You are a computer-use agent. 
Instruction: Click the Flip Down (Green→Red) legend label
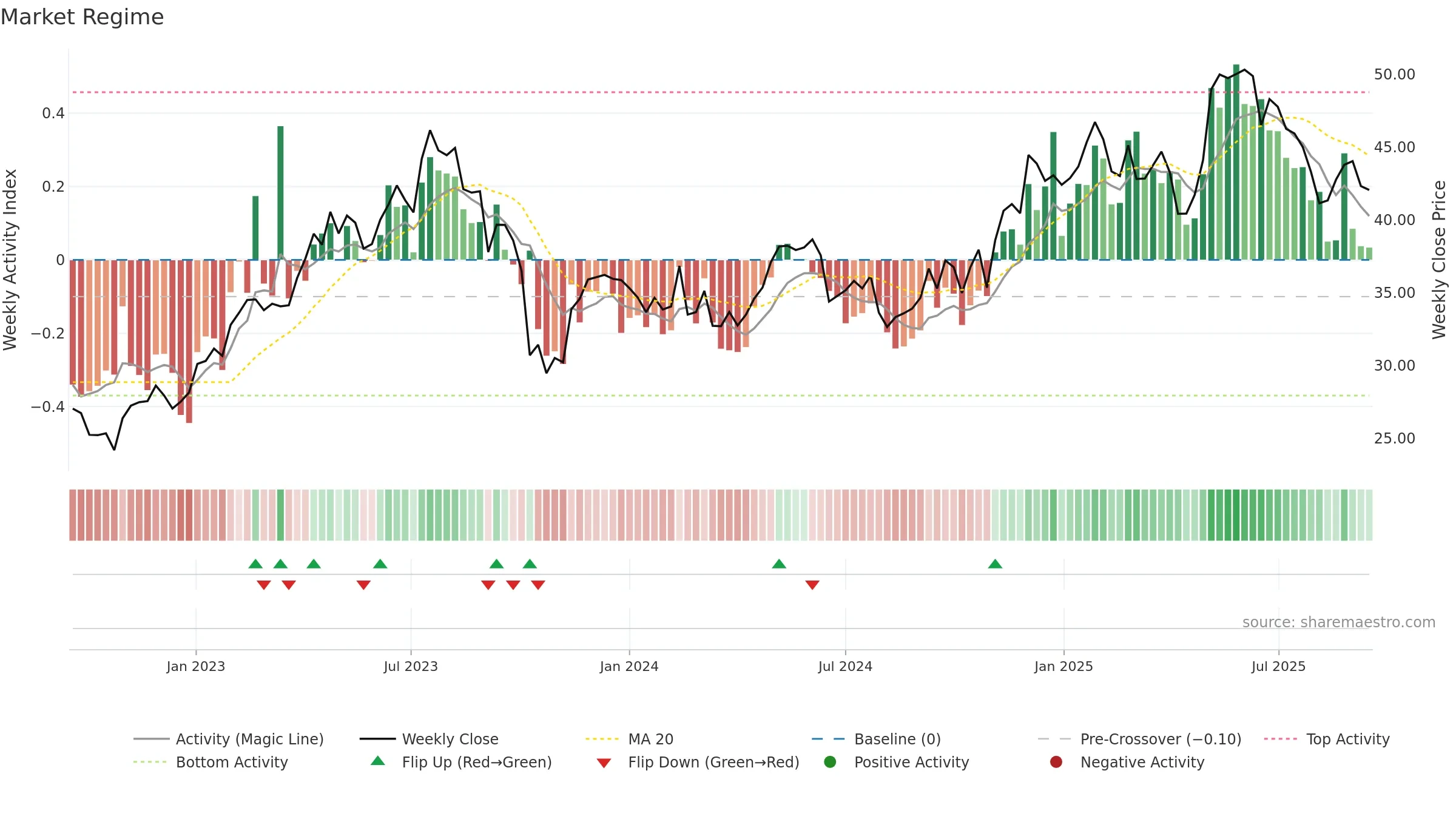pyautogui.click(x=713, y=762)
